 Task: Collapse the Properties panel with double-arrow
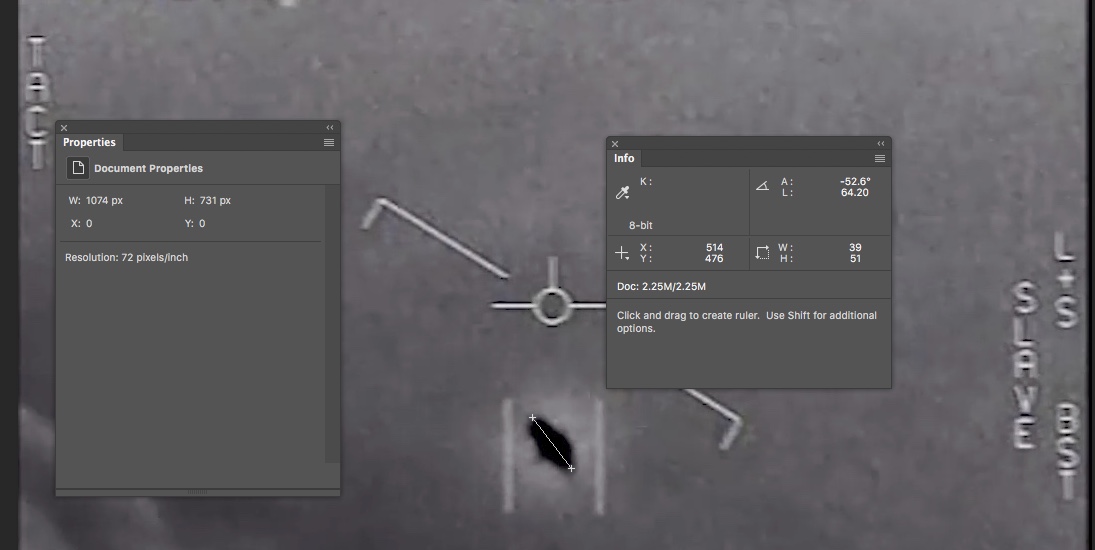(x=330, y=128)
